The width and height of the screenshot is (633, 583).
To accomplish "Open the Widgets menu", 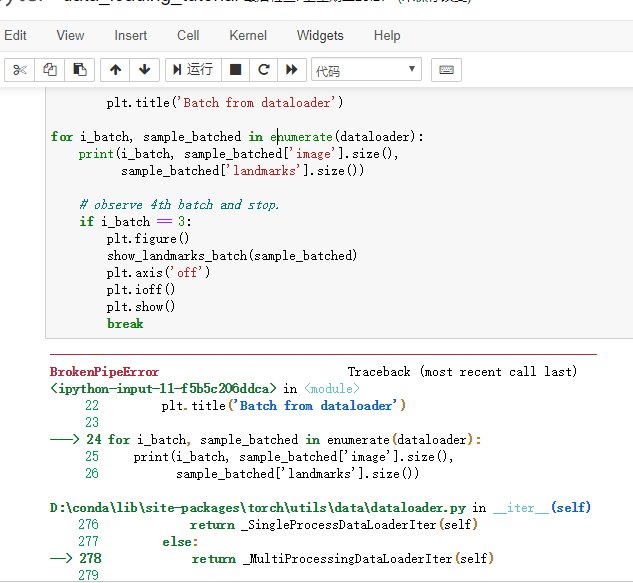I will pyautogui.click(x=320, y=35).
